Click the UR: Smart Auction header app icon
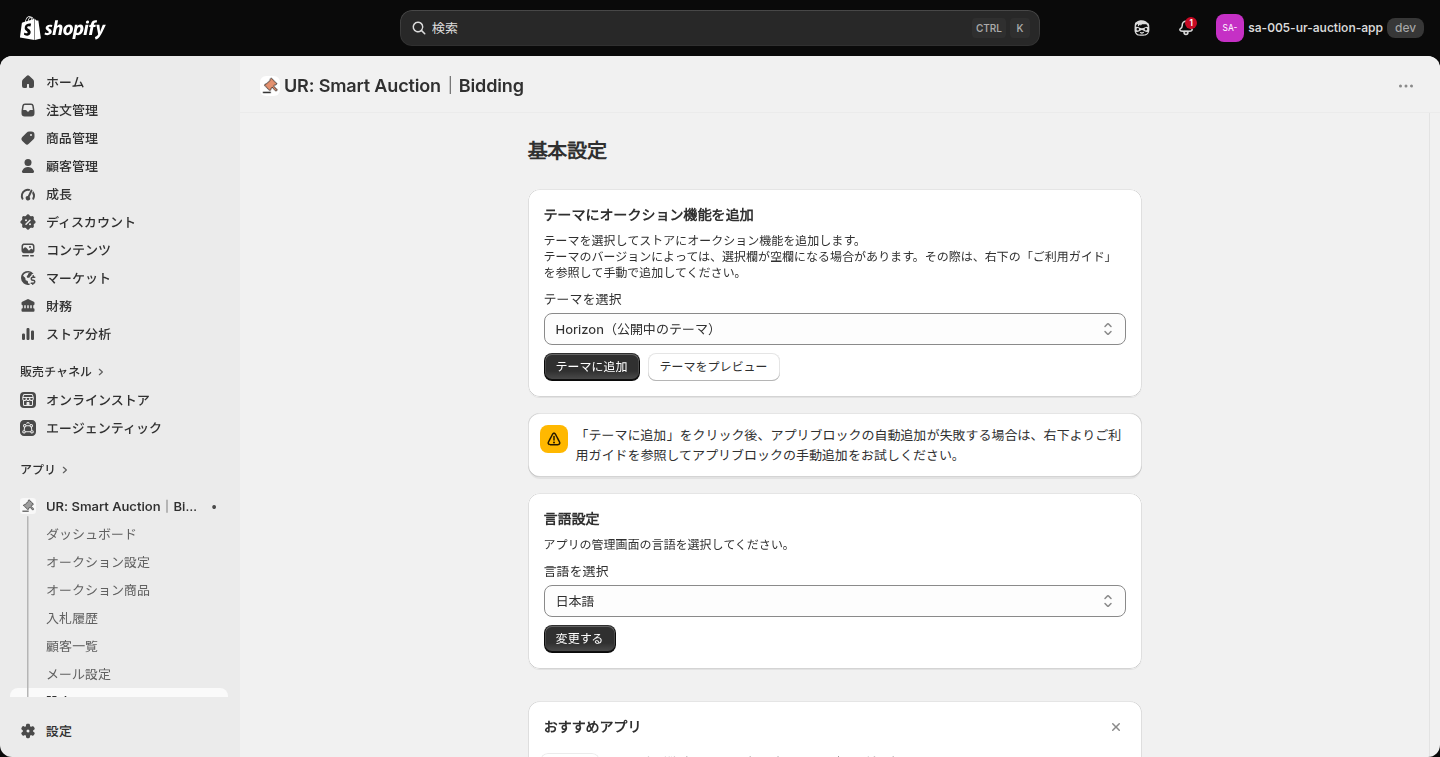Viewport: 1440px width, 757px height. pyautogui.click(x=269, y=86)
